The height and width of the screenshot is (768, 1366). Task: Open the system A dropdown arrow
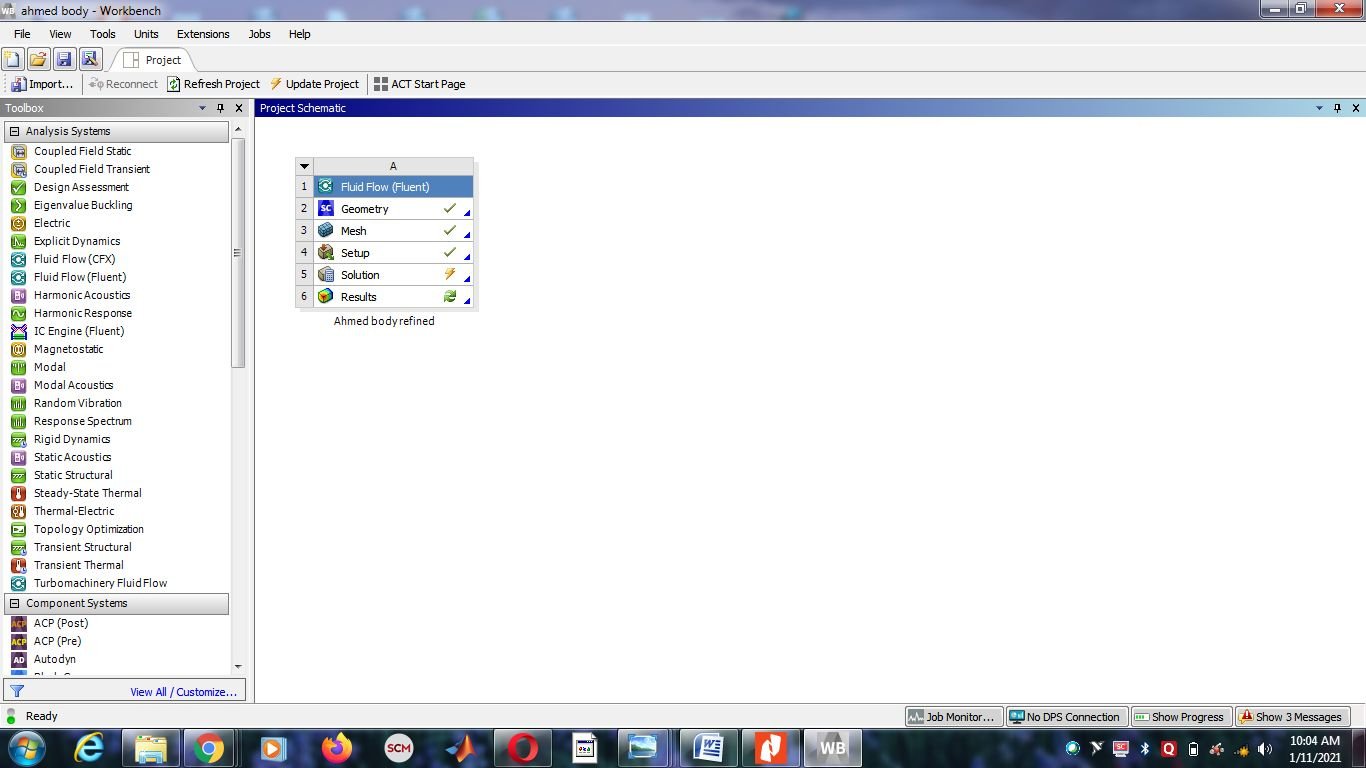click(305, 166)
